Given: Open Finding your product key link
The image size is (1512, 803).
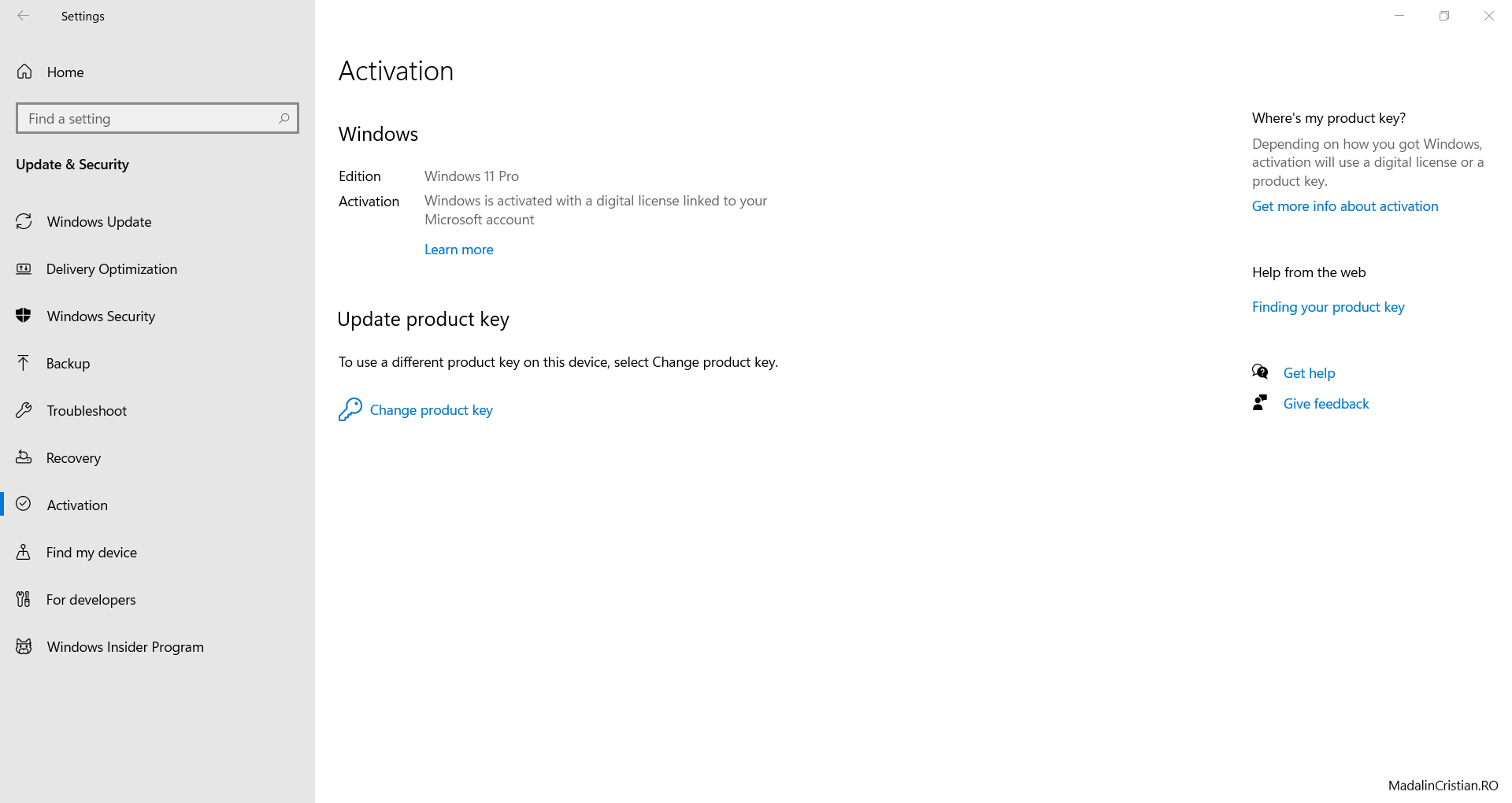Looking at the screenshot, I should [1329, 307].
